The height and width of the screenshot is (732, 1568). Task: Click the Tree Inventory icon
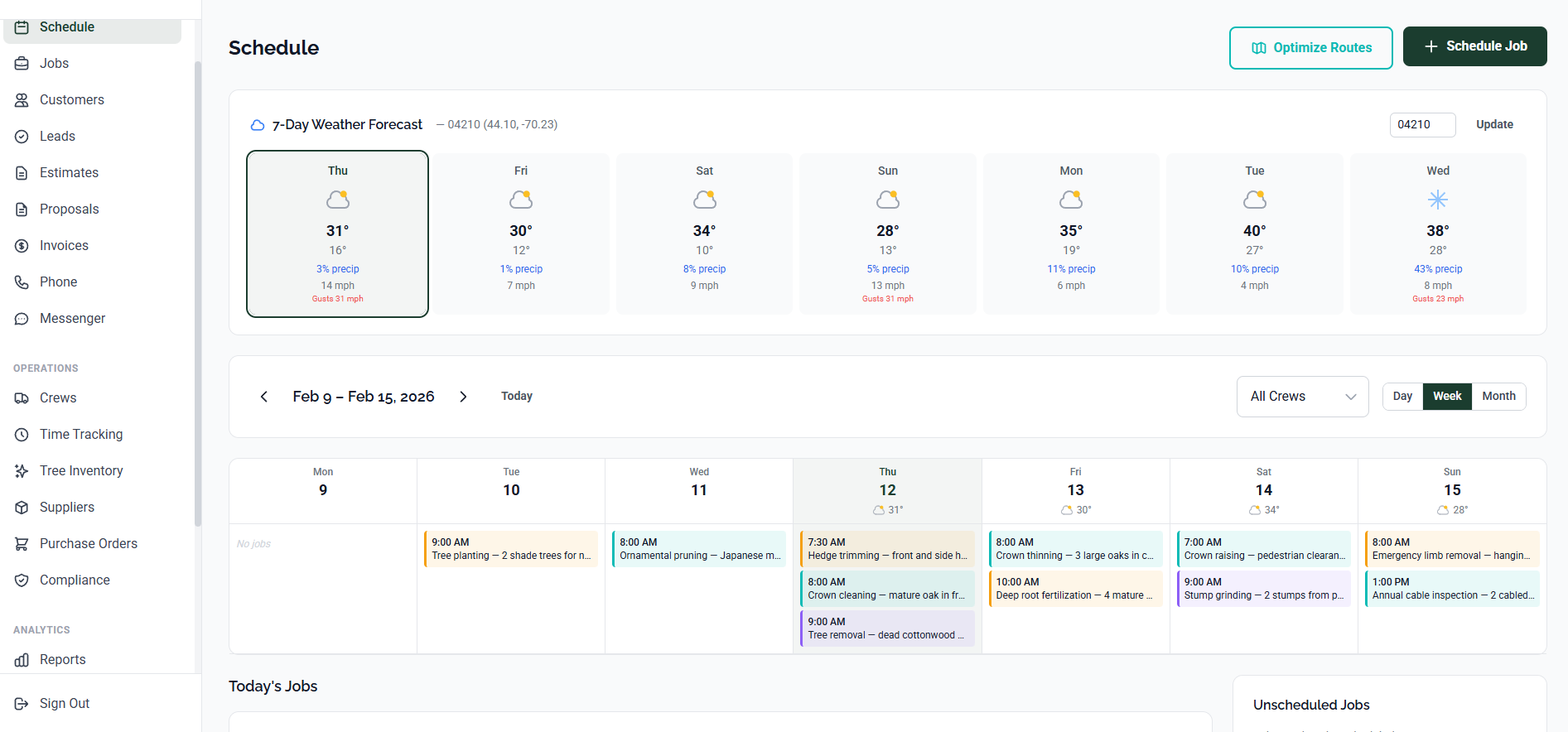[x=22, y=471]
